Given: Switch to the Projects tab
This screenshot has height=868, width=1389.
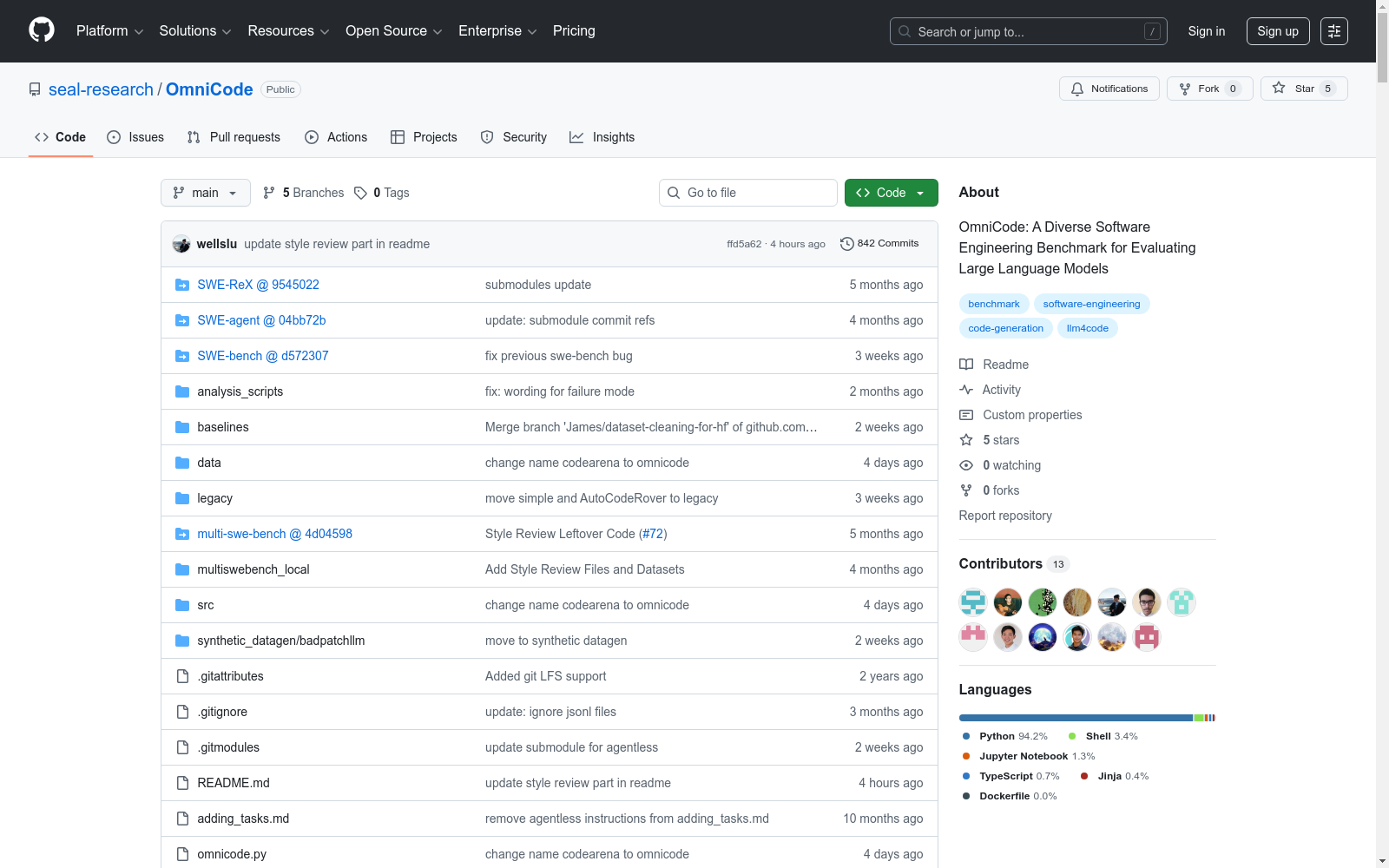Looking at the screenshot, I should 424,137.
